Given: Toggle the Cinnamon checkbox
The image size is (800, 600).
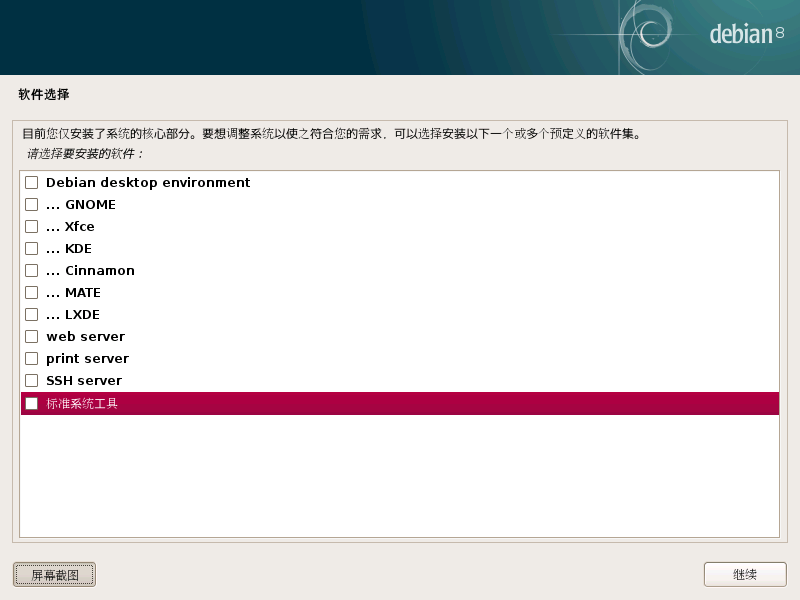Looking at the screenshot, I should point(32,270).
